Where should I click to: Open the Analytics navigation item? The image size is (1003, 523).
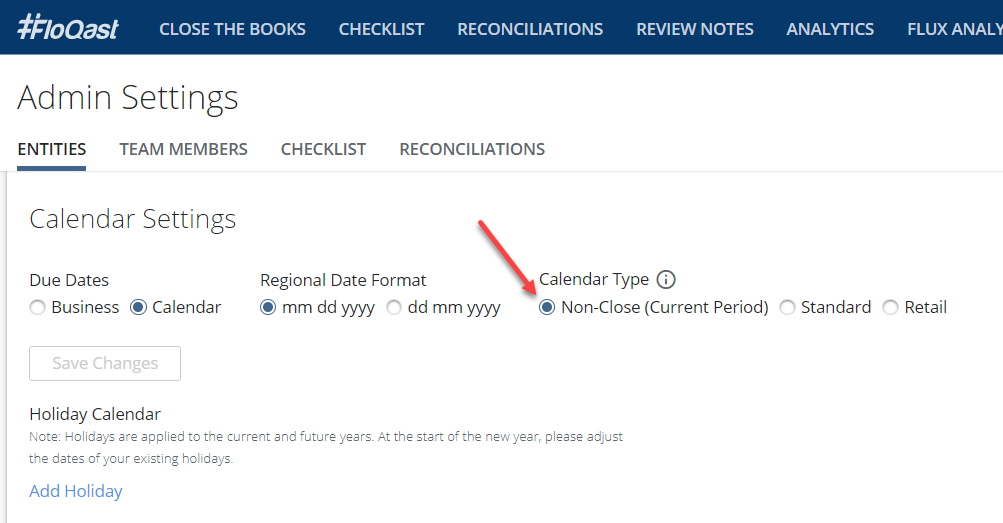tap(830, 29)
